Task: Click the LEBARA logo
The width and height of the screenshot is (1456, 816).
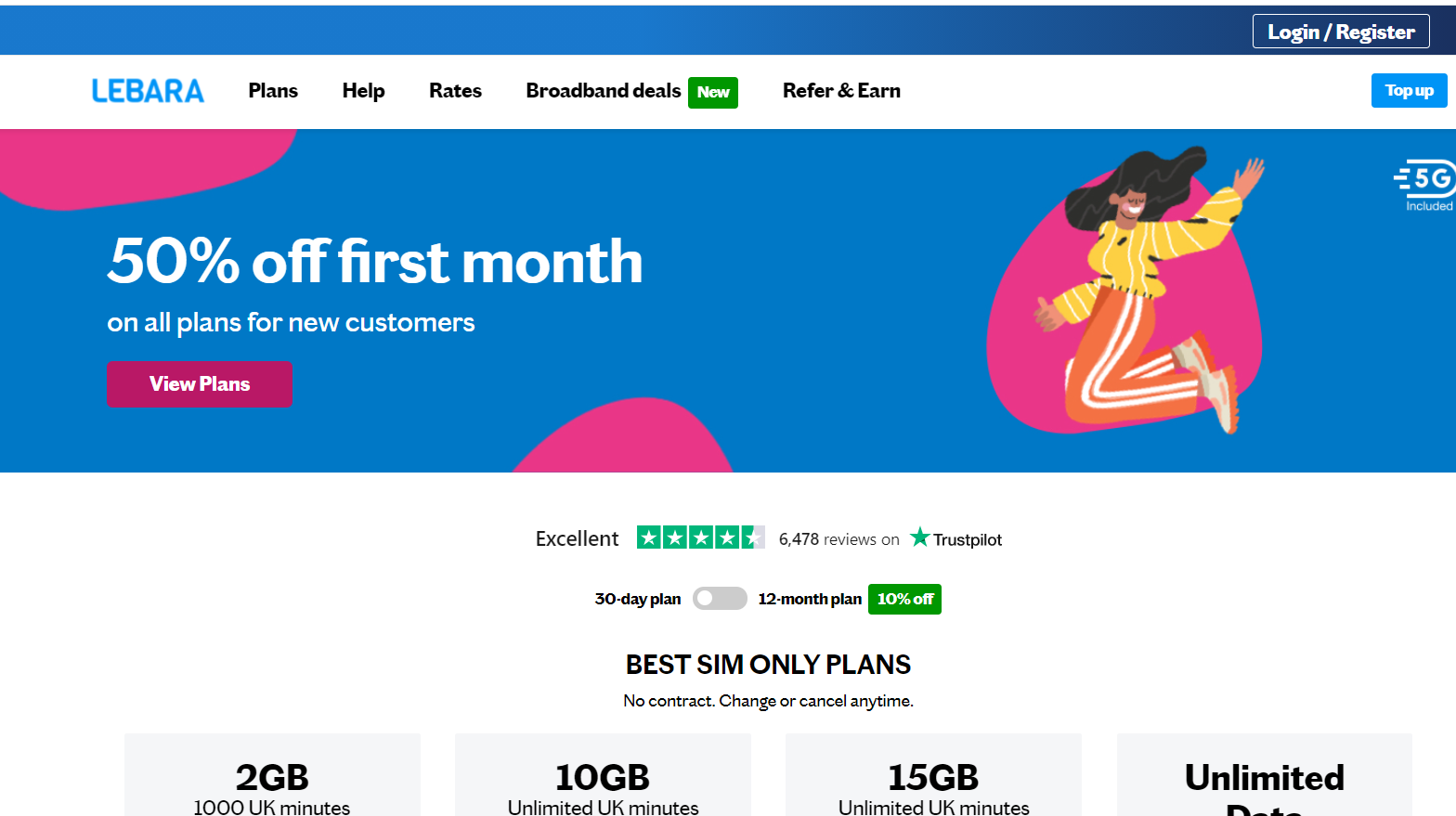Action: pyautogui.click(x=148, y=91)
